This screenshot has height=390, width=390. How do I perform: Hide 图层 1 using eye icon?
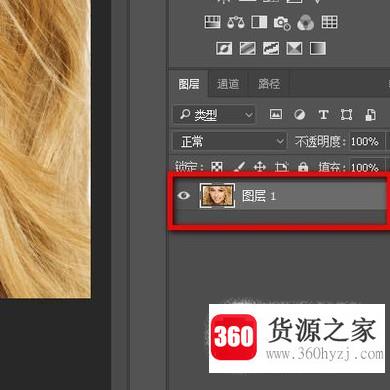click(x=184, y=195)
